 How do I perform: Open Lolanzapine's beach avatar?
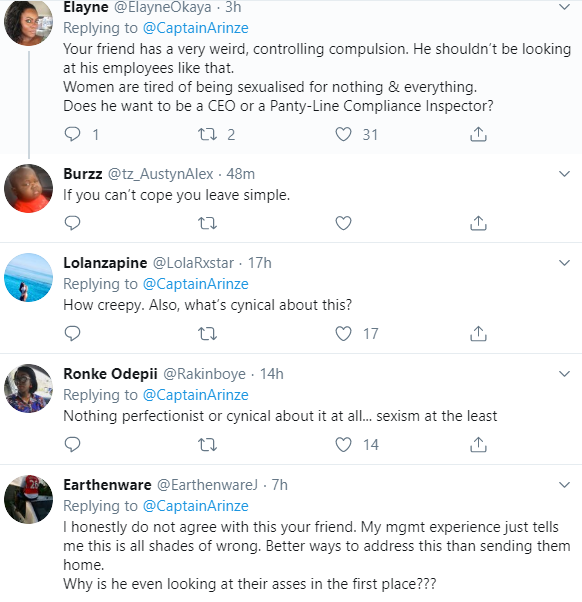point(28,277)
